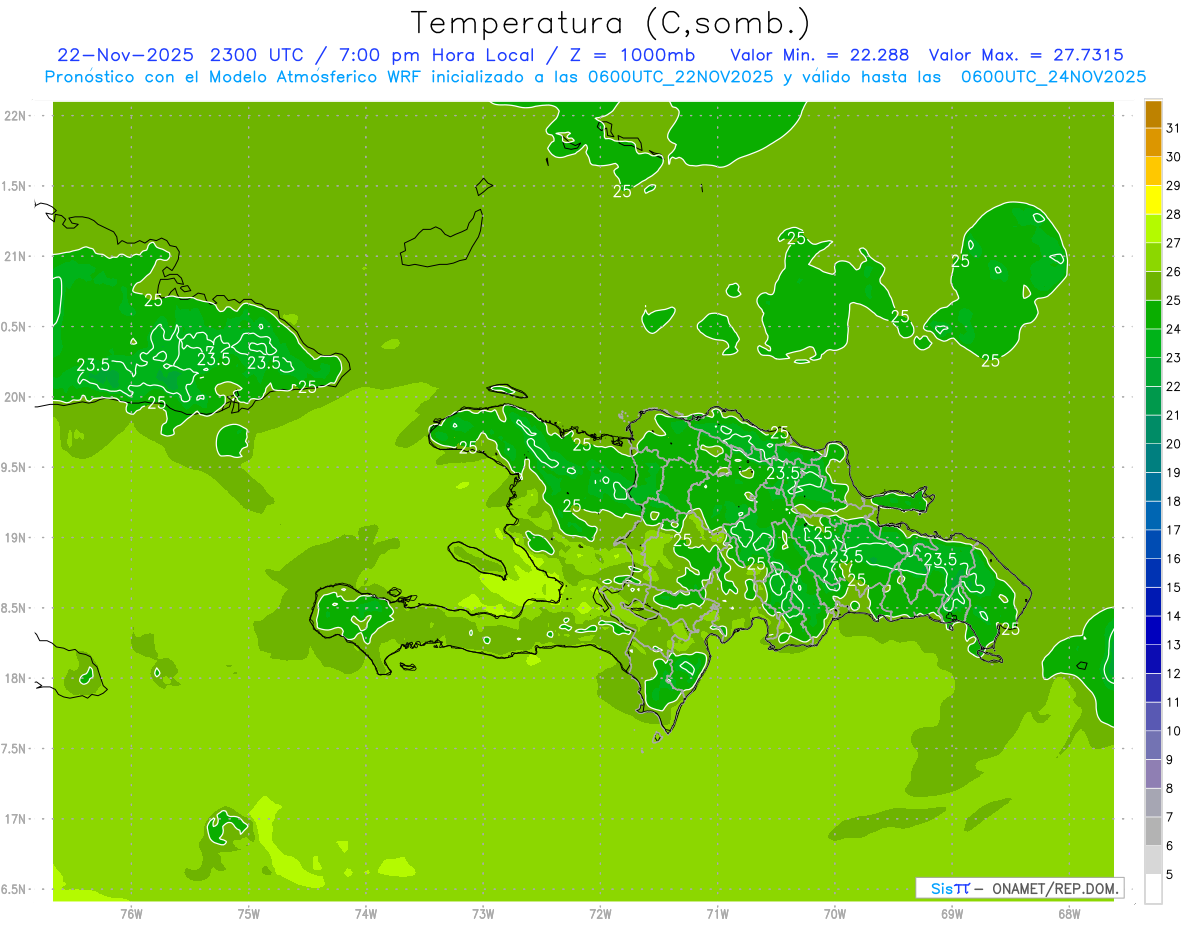Click the "71W" longitude axis label

[717, 913]
